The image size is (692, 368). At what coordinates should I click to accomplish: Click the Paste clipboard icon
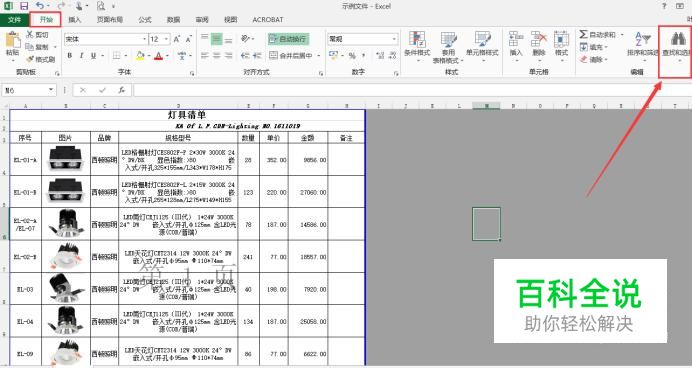tap(12, 40)
